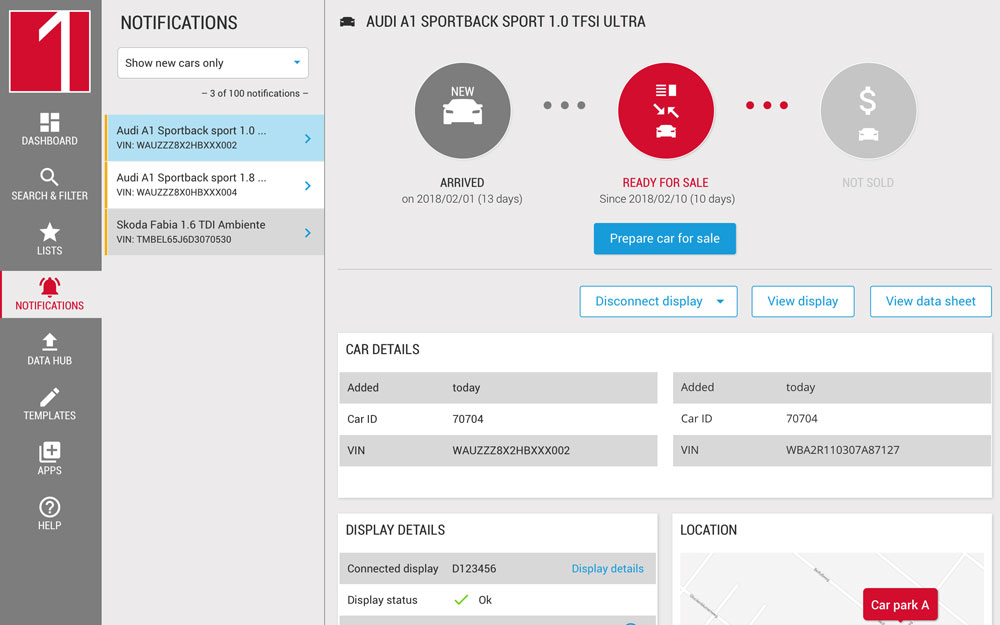Open the 'Show new cars only' filter dropdown
1000x625 pixels.
(x=213, y=63)
